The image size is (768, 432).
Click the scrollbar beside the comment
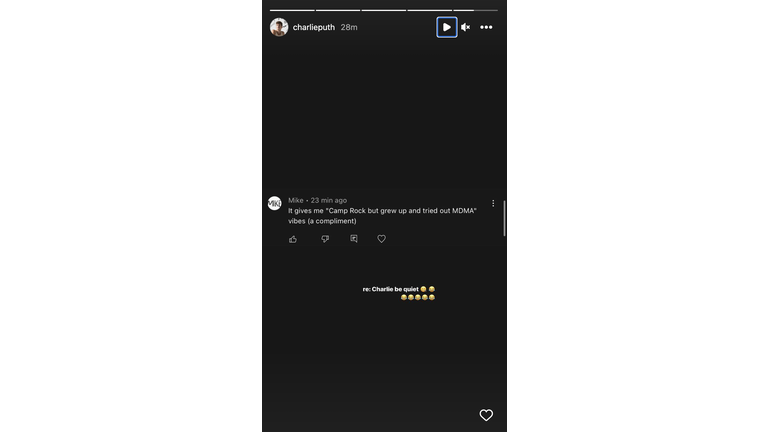pos(504,218)
